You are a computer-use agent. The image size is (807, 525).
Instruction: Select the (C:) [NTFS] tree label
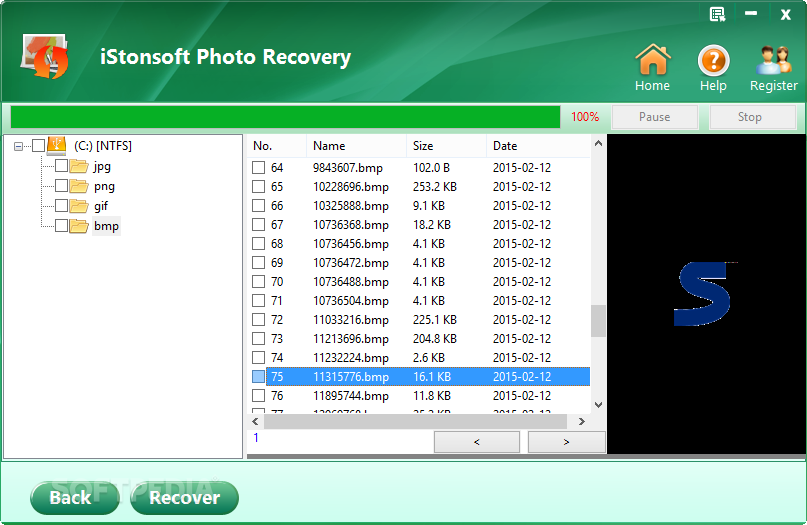pyautogui.click(x=103, y=146)
